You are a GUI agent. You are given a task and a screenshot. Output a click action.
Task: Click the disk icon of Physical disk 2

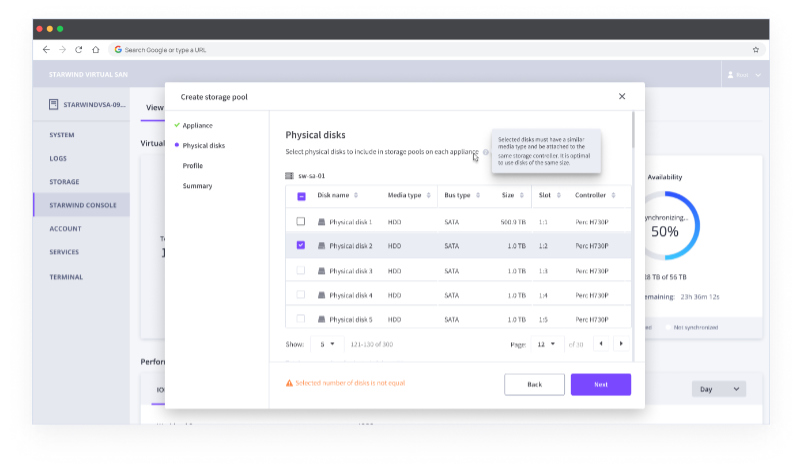point(321,245)
